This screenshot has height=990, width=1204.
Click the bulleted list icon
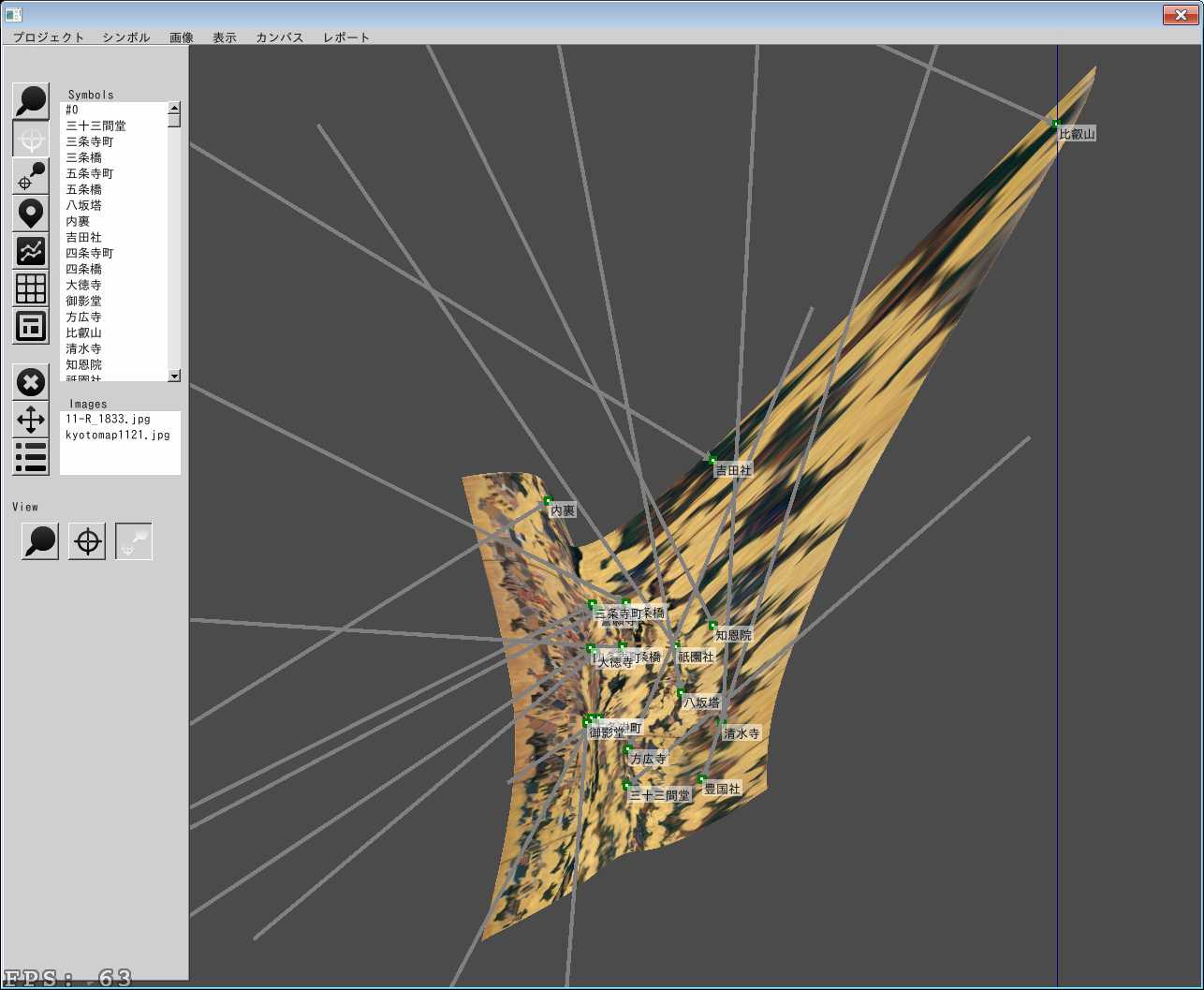coord(31,457)
